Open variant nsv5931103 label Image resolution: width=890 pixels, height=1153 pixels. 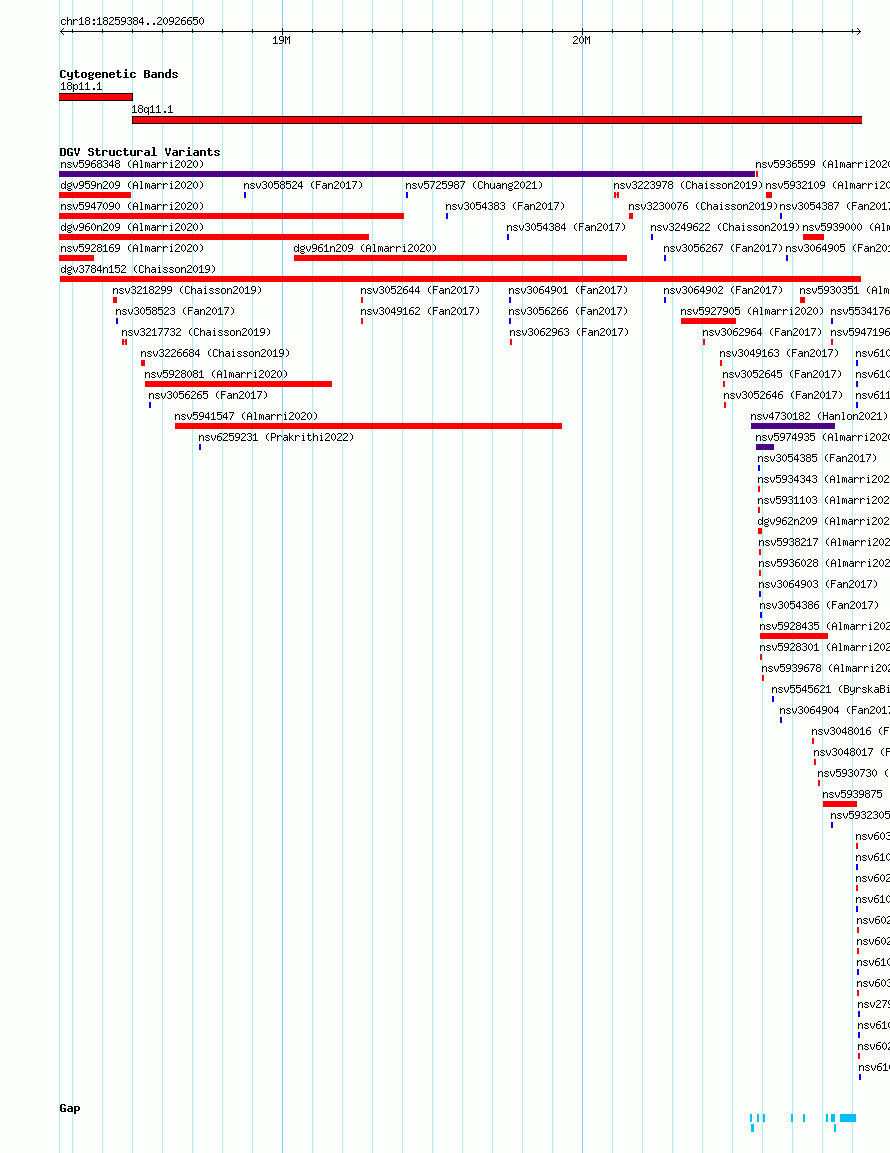pos(823,500)
